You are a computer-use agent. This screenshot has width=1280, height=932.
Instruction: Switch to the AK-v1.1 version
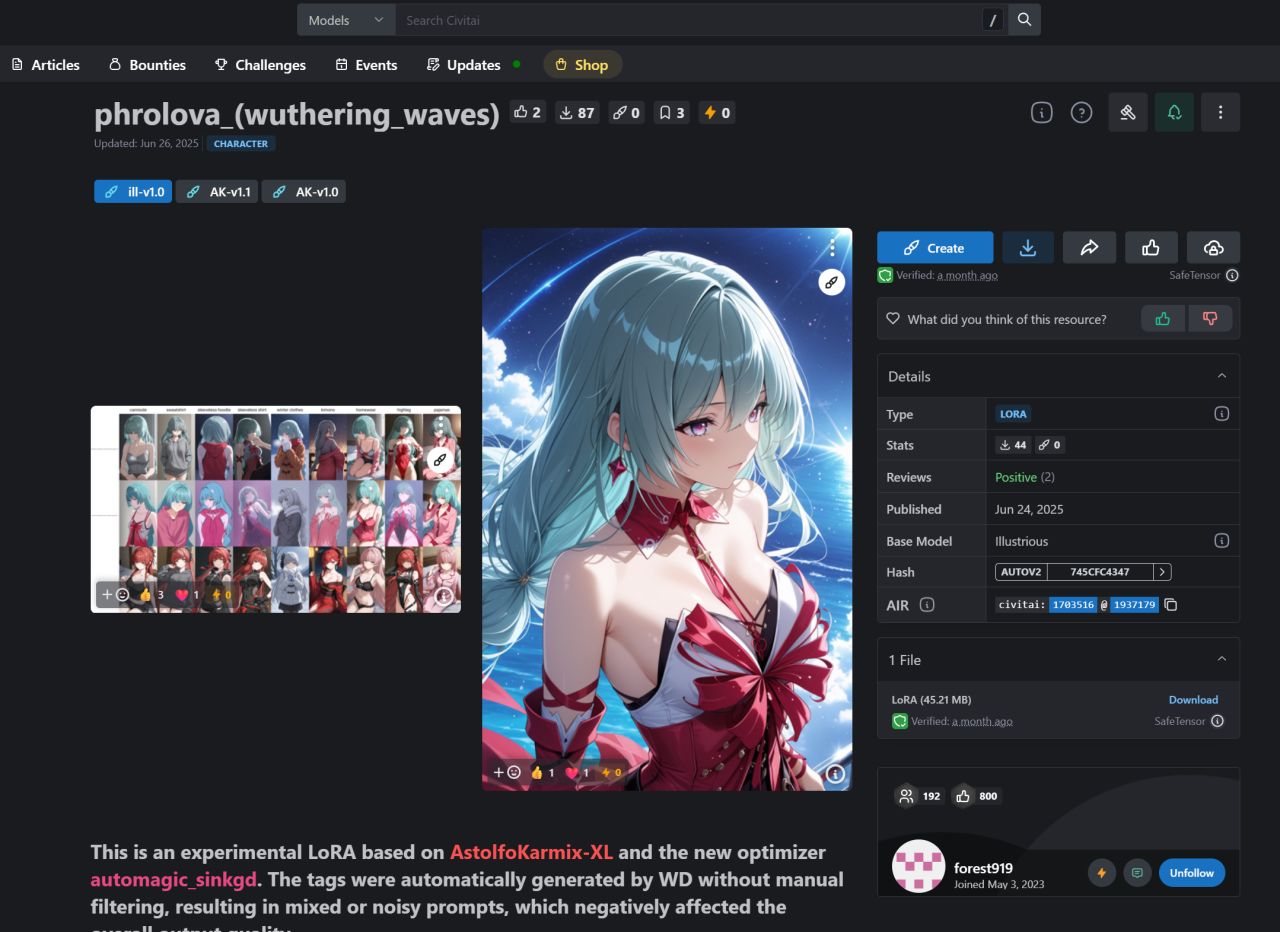217,191
